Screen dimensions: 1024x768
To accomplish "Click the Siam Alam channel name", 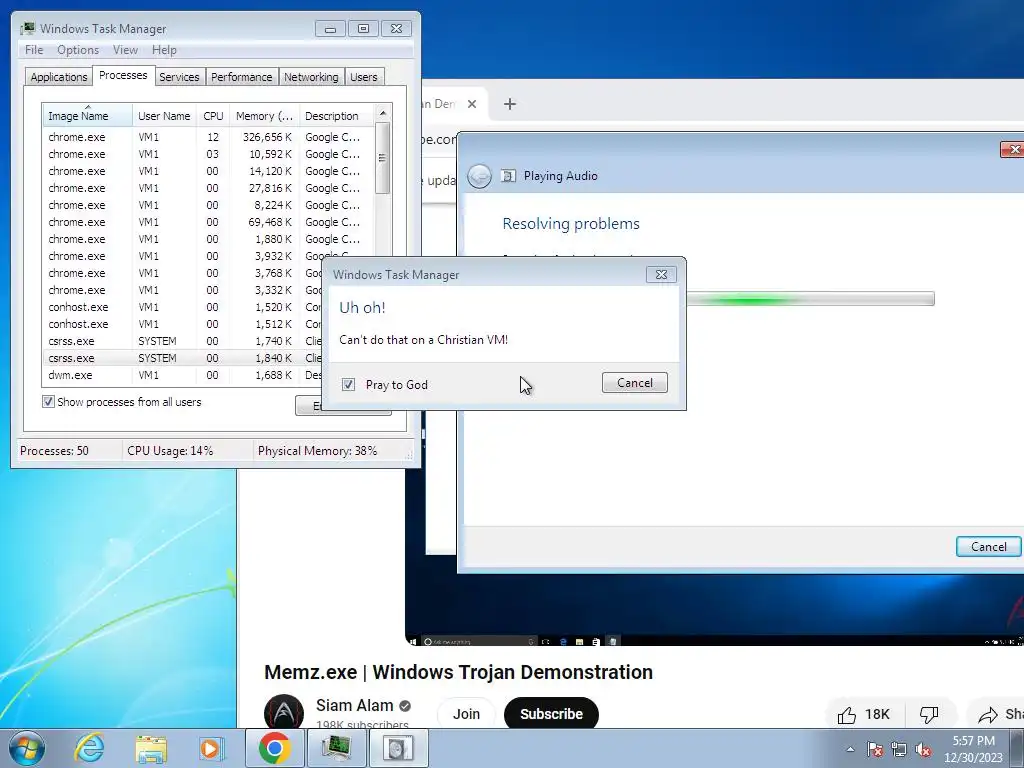I will click(x=355, y=705).
